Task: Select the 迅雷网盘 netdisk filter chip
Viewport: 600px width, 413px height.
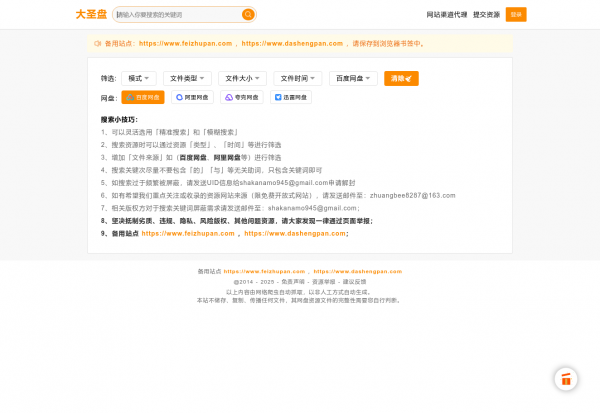Action: (291, 98)
